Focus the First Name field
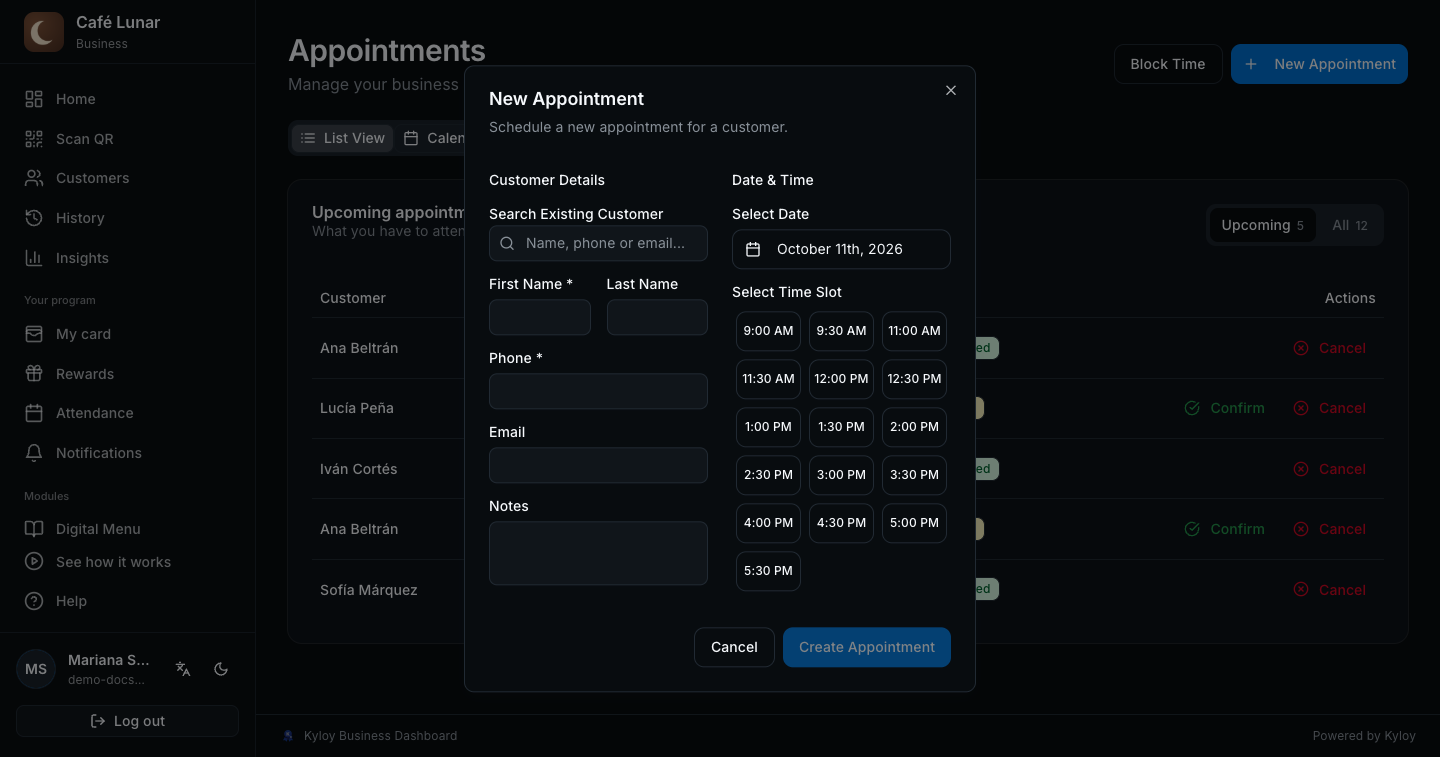Viewport: 1440px width, 757px height. [x=540, y=317]
